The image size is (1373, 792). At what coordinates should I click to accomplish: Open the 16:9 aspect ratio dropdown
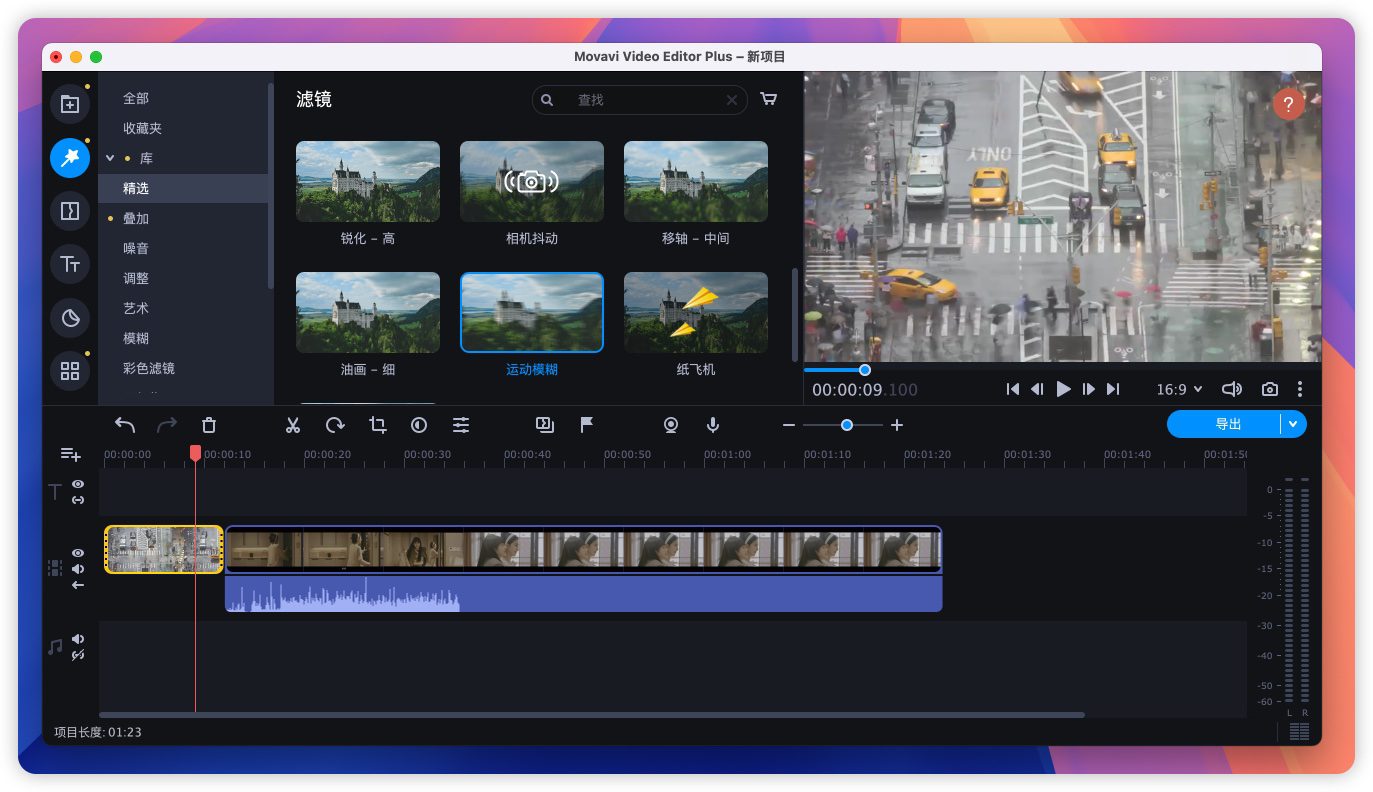click(x=1179, y=389)
